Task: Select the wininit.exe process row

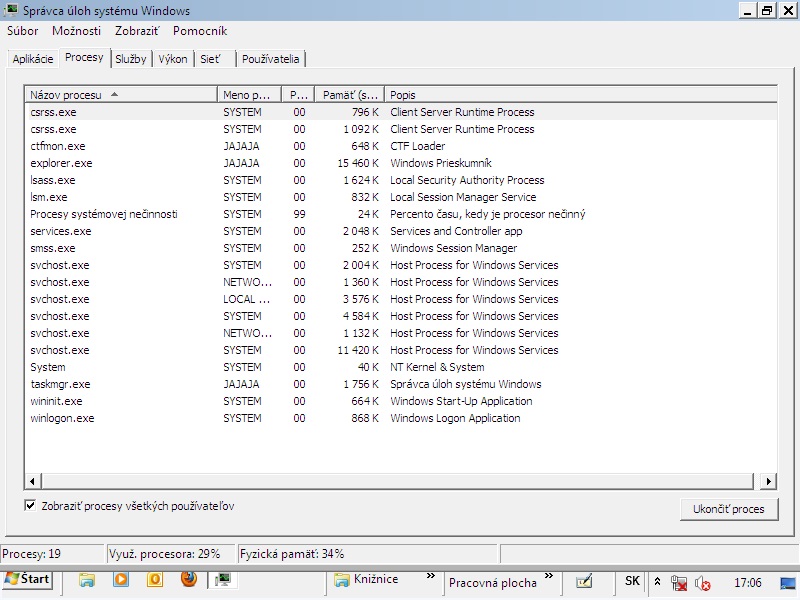Action: 401,401
